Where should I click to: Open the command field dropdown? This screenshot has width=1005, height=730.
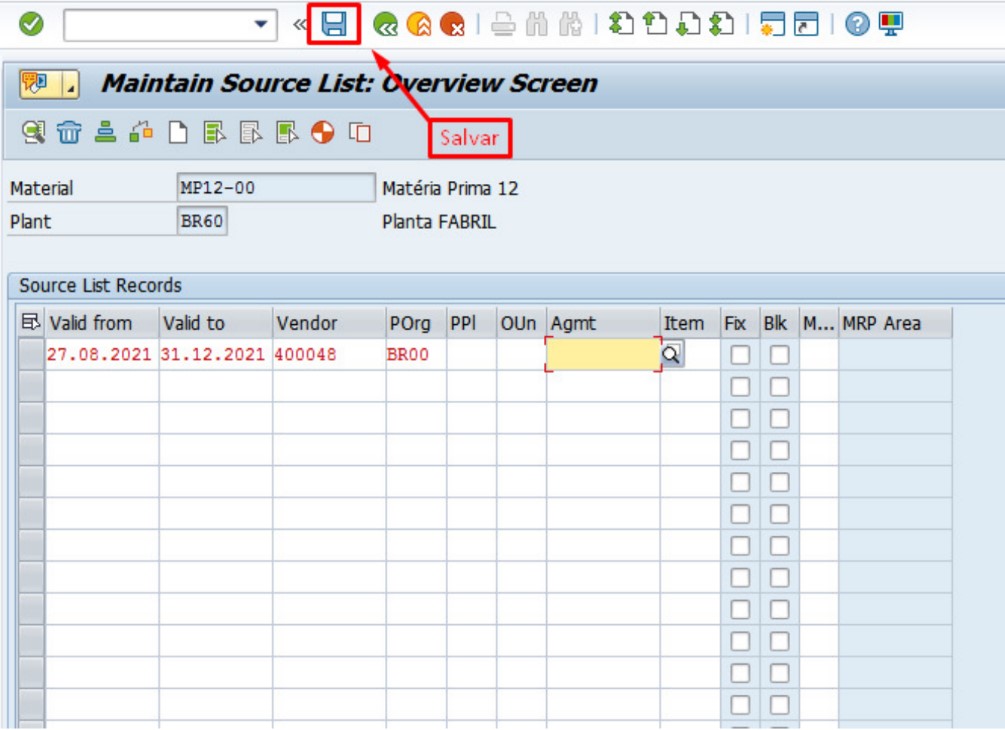coord(262,24)
